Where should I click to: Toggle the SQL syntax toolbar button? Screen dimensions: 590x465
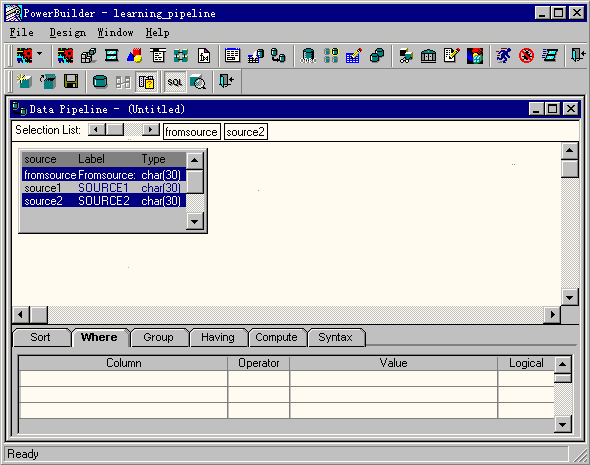tap(175, 82)
